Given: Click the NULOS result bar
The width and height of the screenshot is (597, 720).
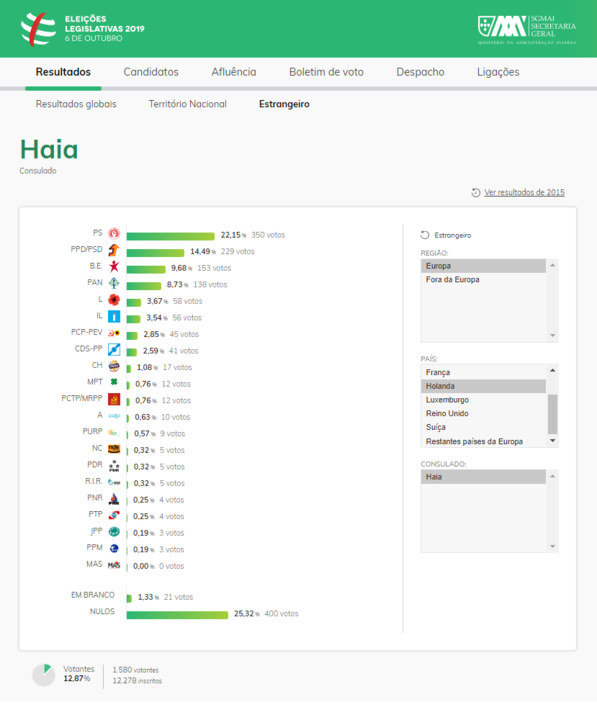Looking at the screenshot, I should pyautogui.click(x=177, y=615).
